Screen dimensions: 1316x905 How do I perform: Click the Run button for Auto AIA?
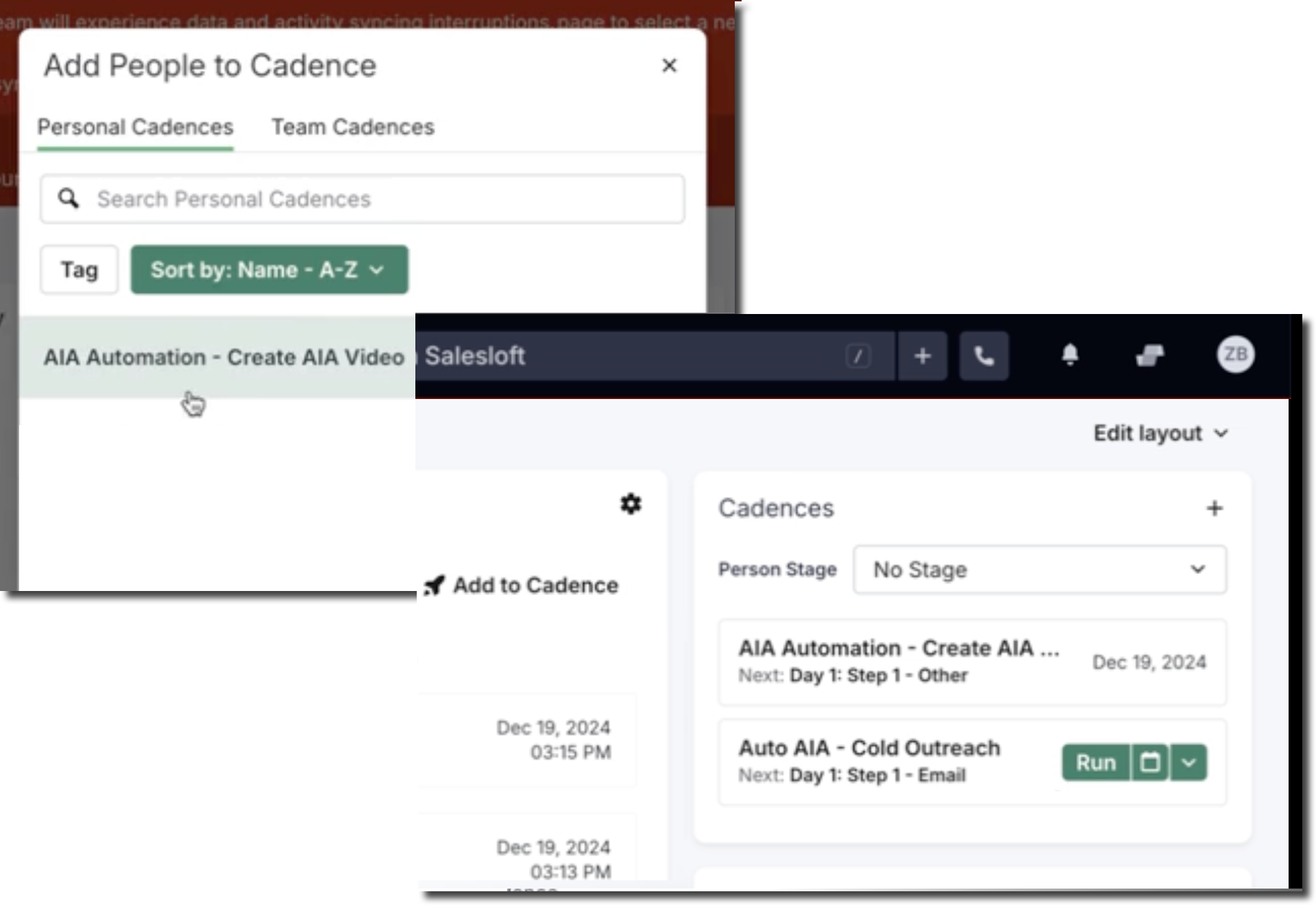pos(1095,762)
